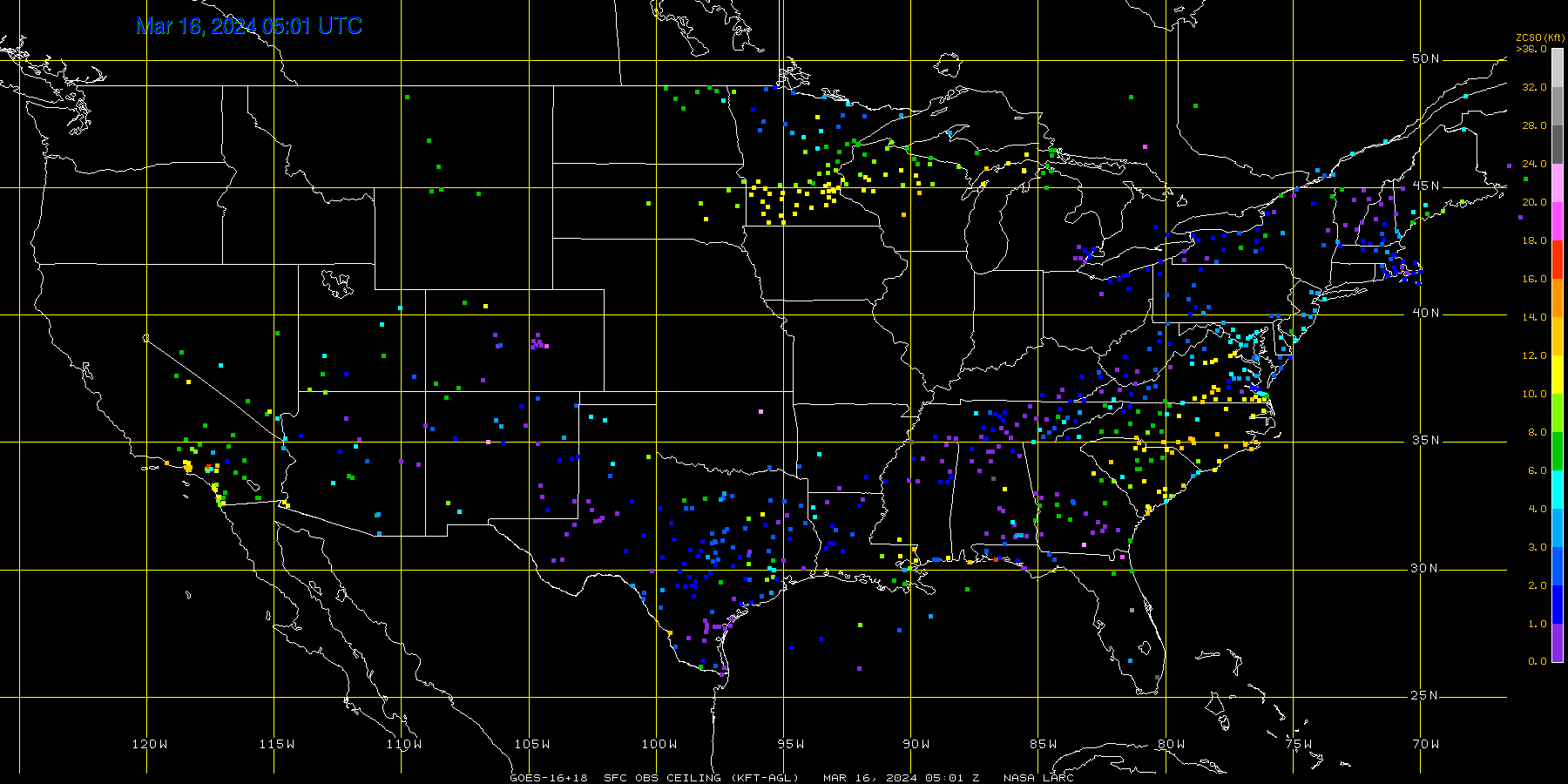Image resolution: width=1568 pixels, height=784 pixels.
Task: Click the 28.0 colorbar value label
Action: tap(1535, 125)
